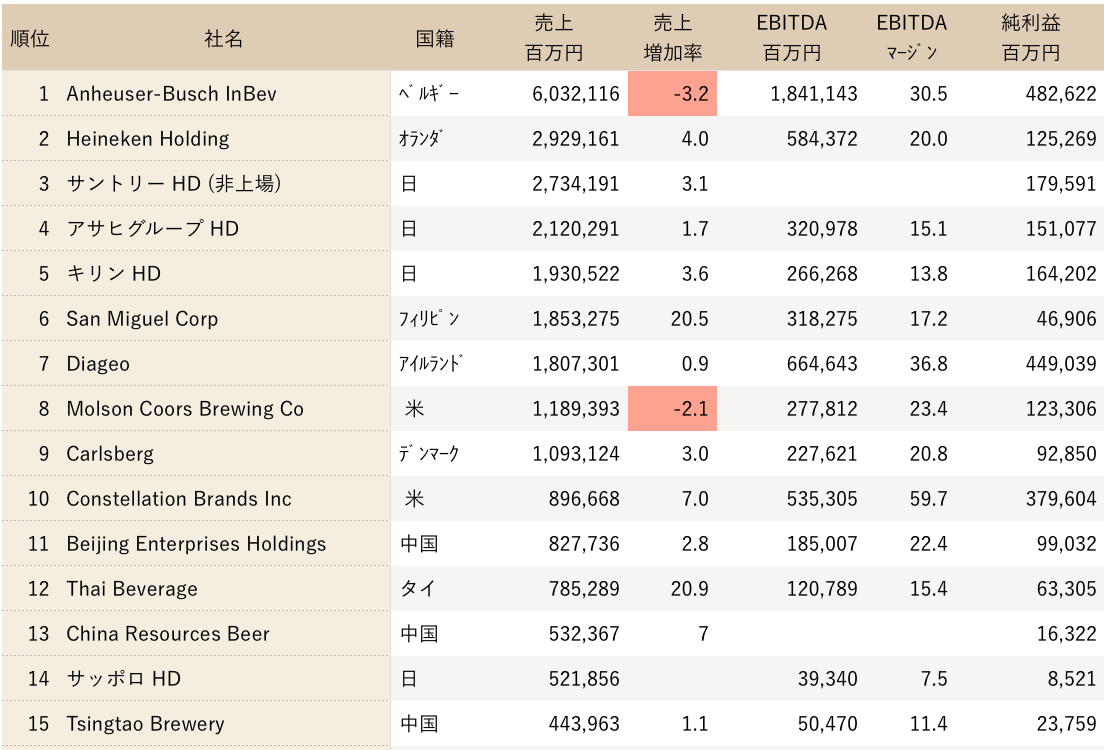Click the 2,929,161 sales value

click(576, 139)
